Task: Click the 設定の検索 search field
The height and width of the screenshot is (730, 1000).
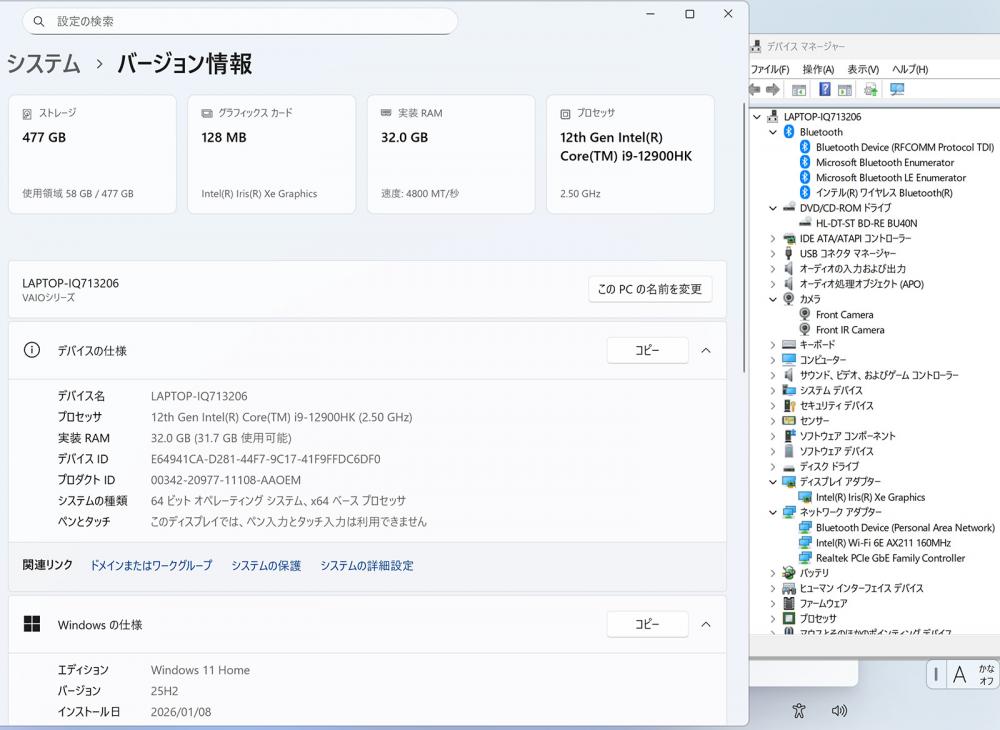Action: pos(240,21)
